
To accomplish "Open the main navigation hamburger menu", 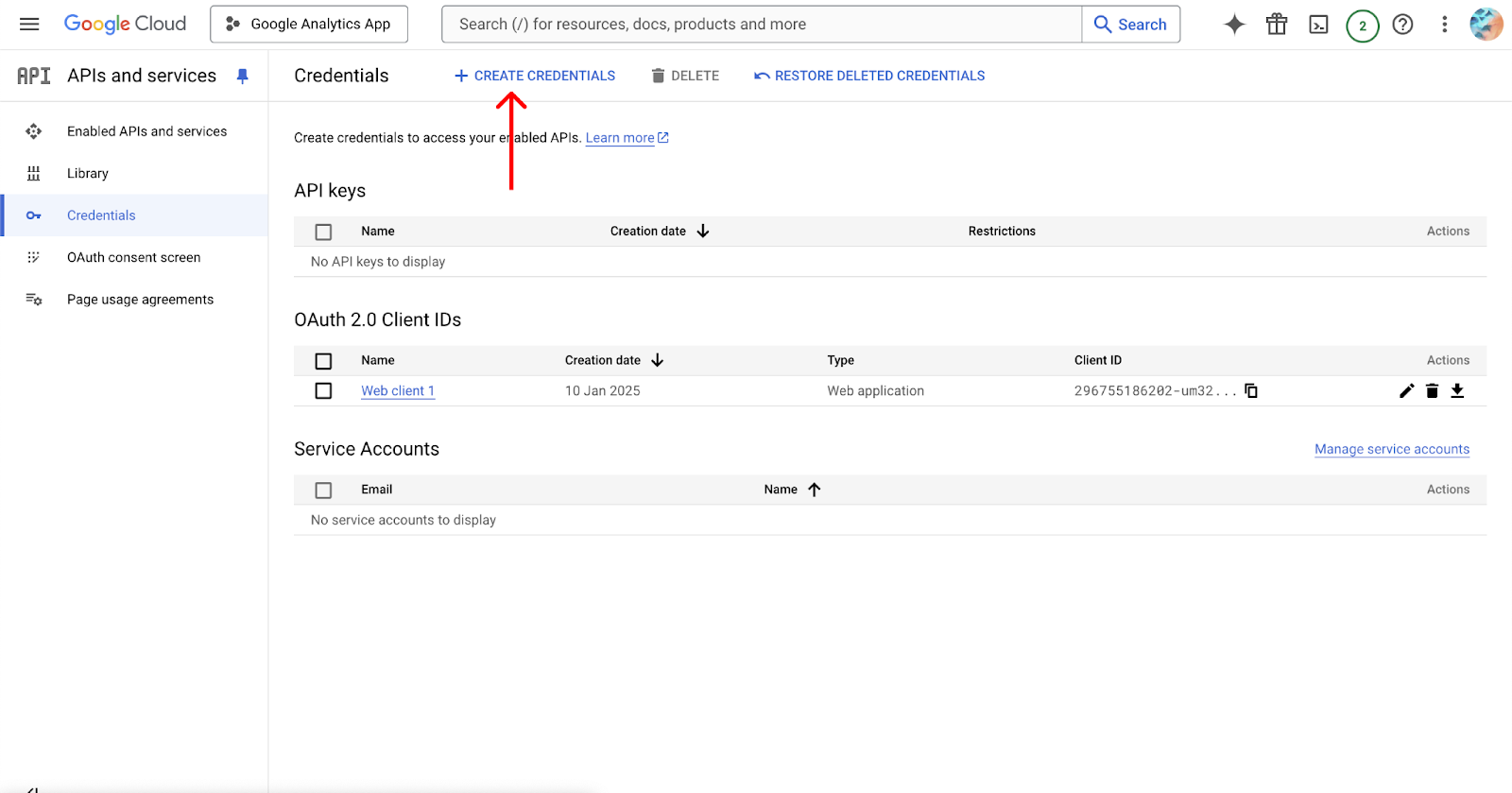I will (x=29, y=25).
